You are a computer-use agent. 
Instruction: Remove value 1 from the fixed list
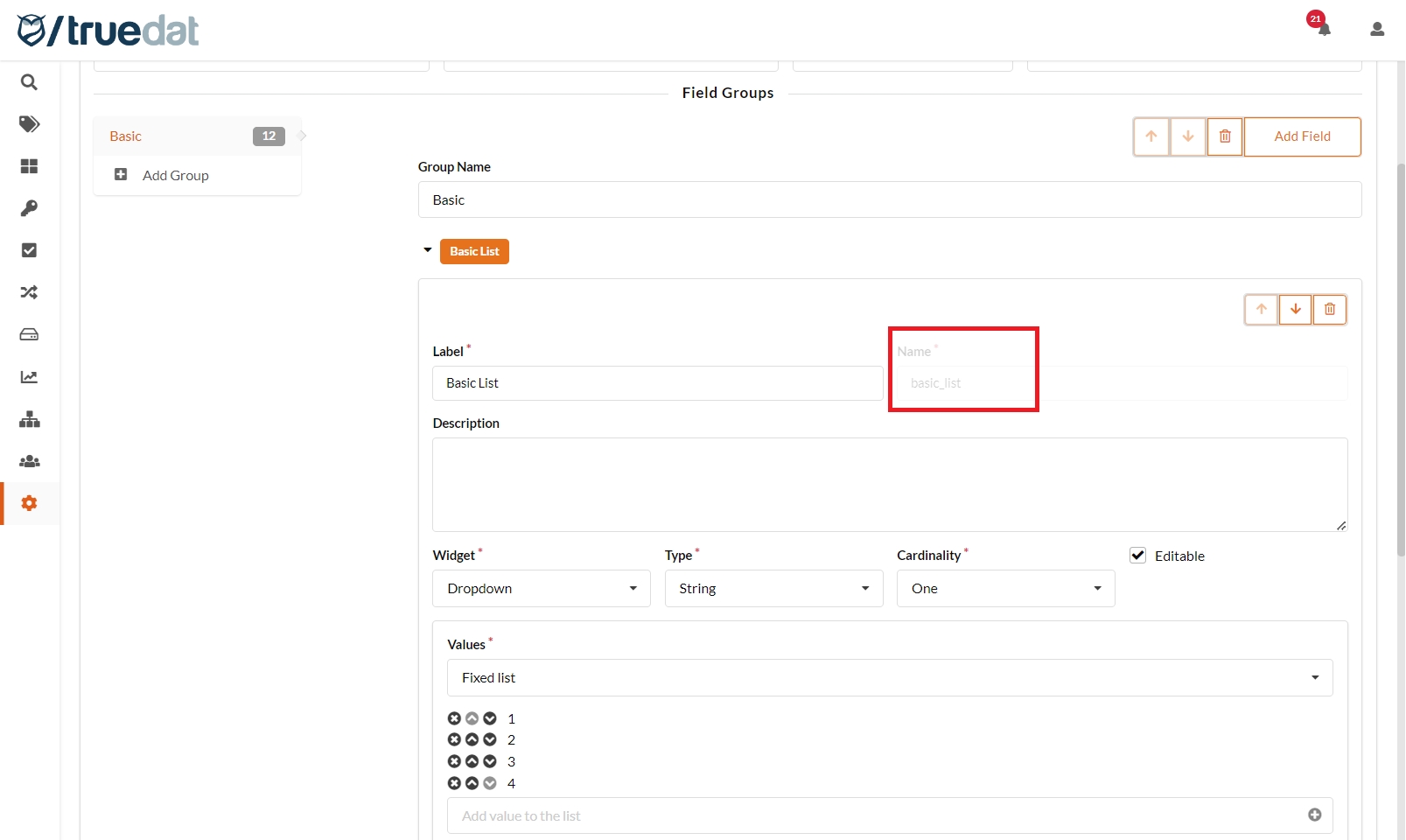pos(454,718)
